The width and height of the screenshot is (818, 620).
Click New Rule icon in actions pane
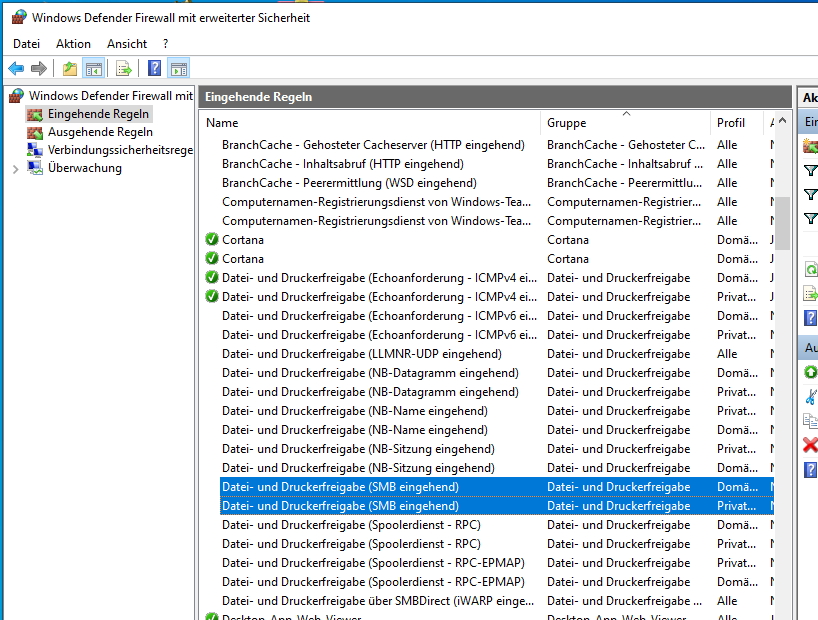tap(810, 146)
